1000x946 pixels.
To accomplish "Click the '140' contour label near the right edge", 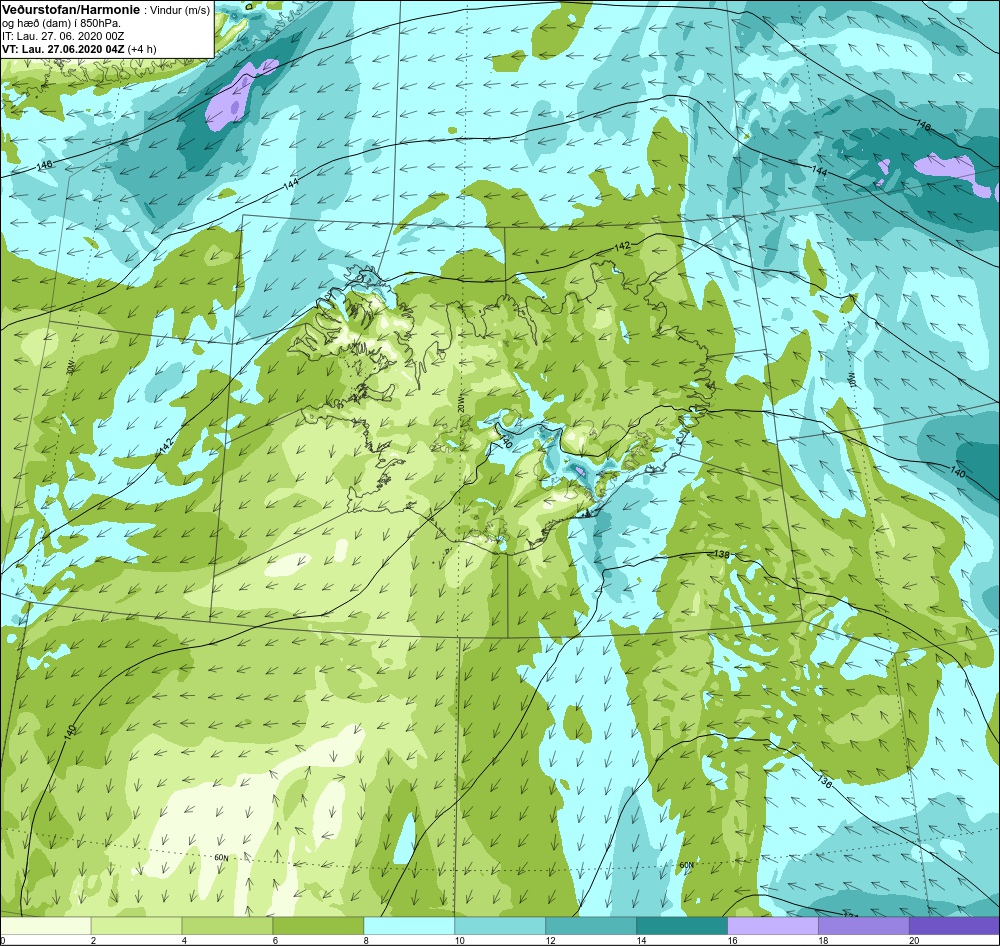I will [x=958, y=473].
